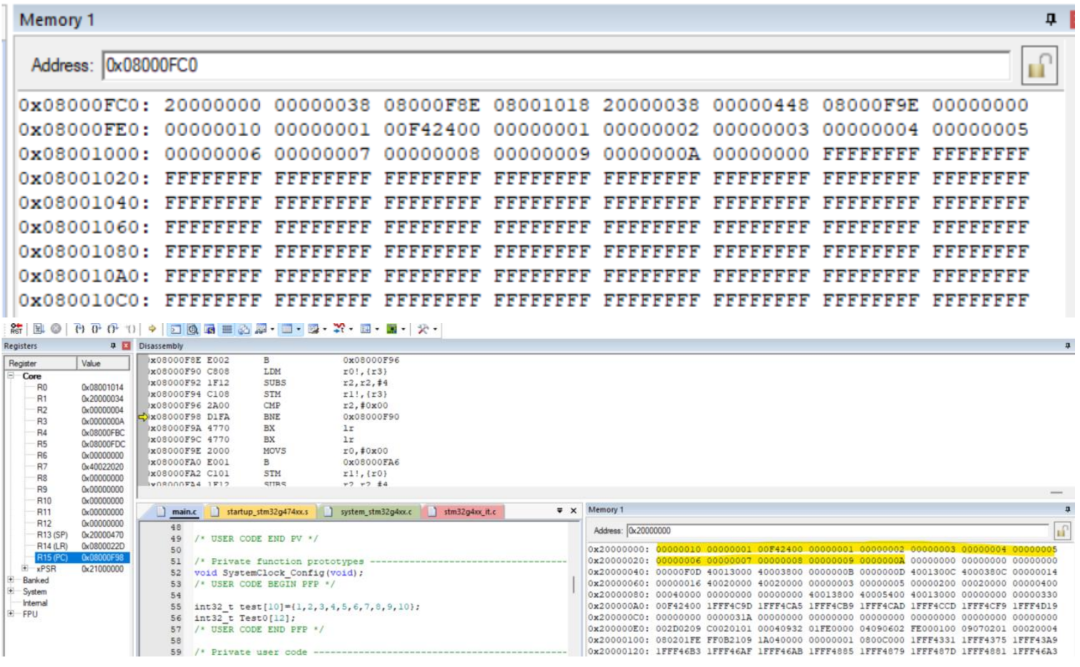Toggle the Call Stack Window toolbar button
Screen dimensions: 1080x667
tap(244, 329)
